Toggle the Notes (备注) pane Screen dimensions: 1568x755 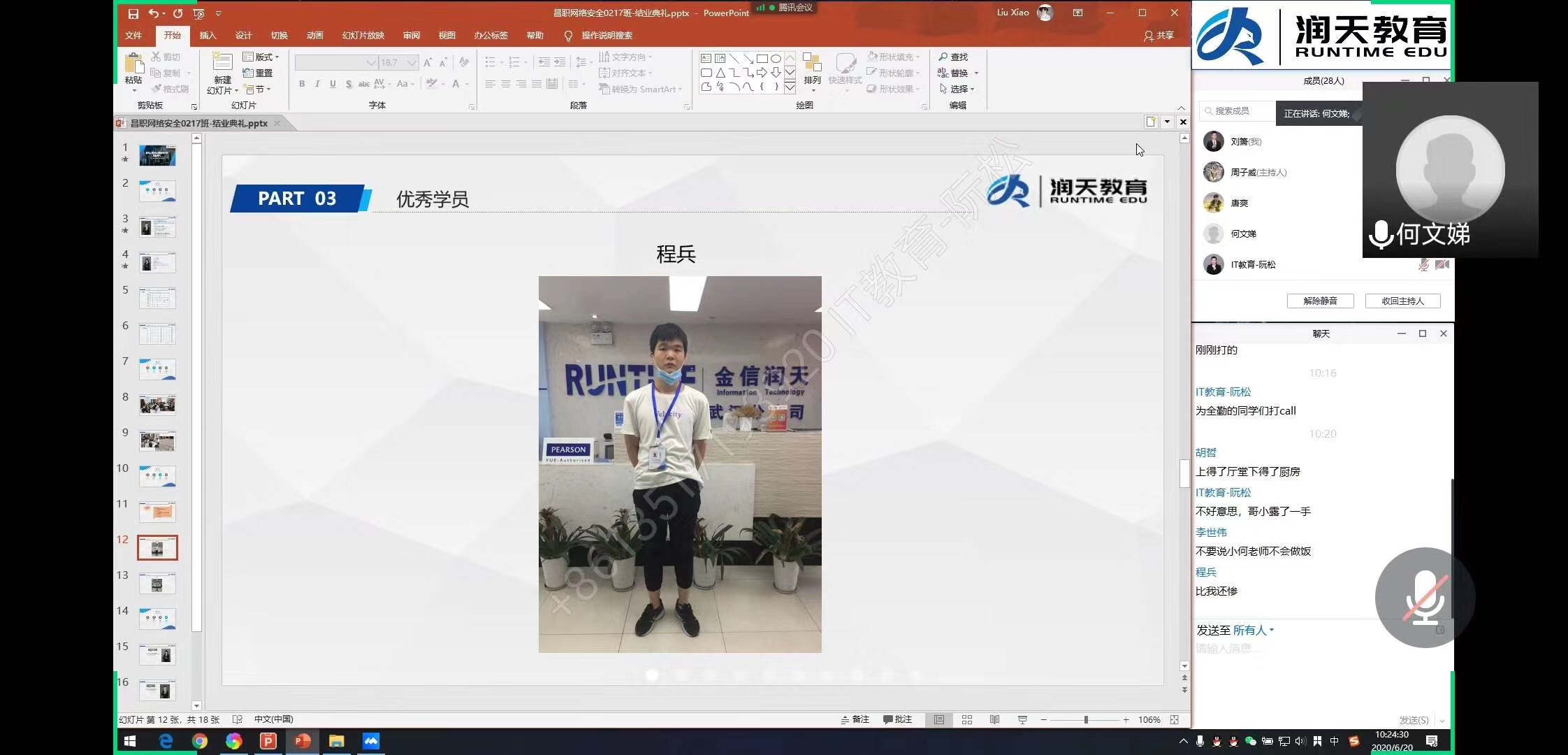[x=855, y=719]
